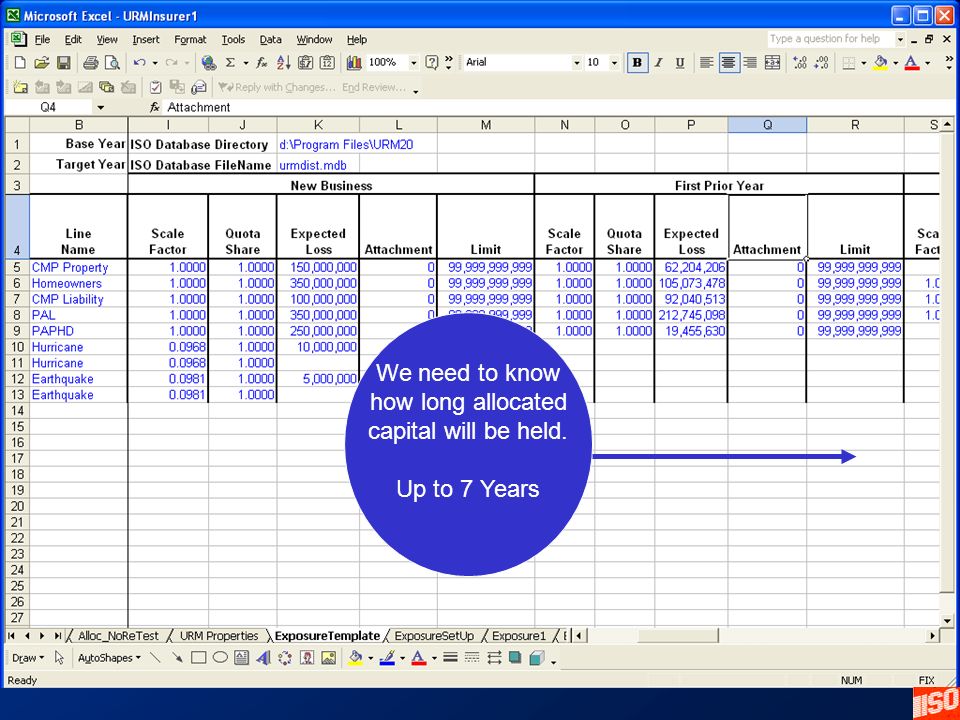Toggle Underline formatting
This screenshot has height=720, width=960.
pyautogui.click(x=680, y=62)
